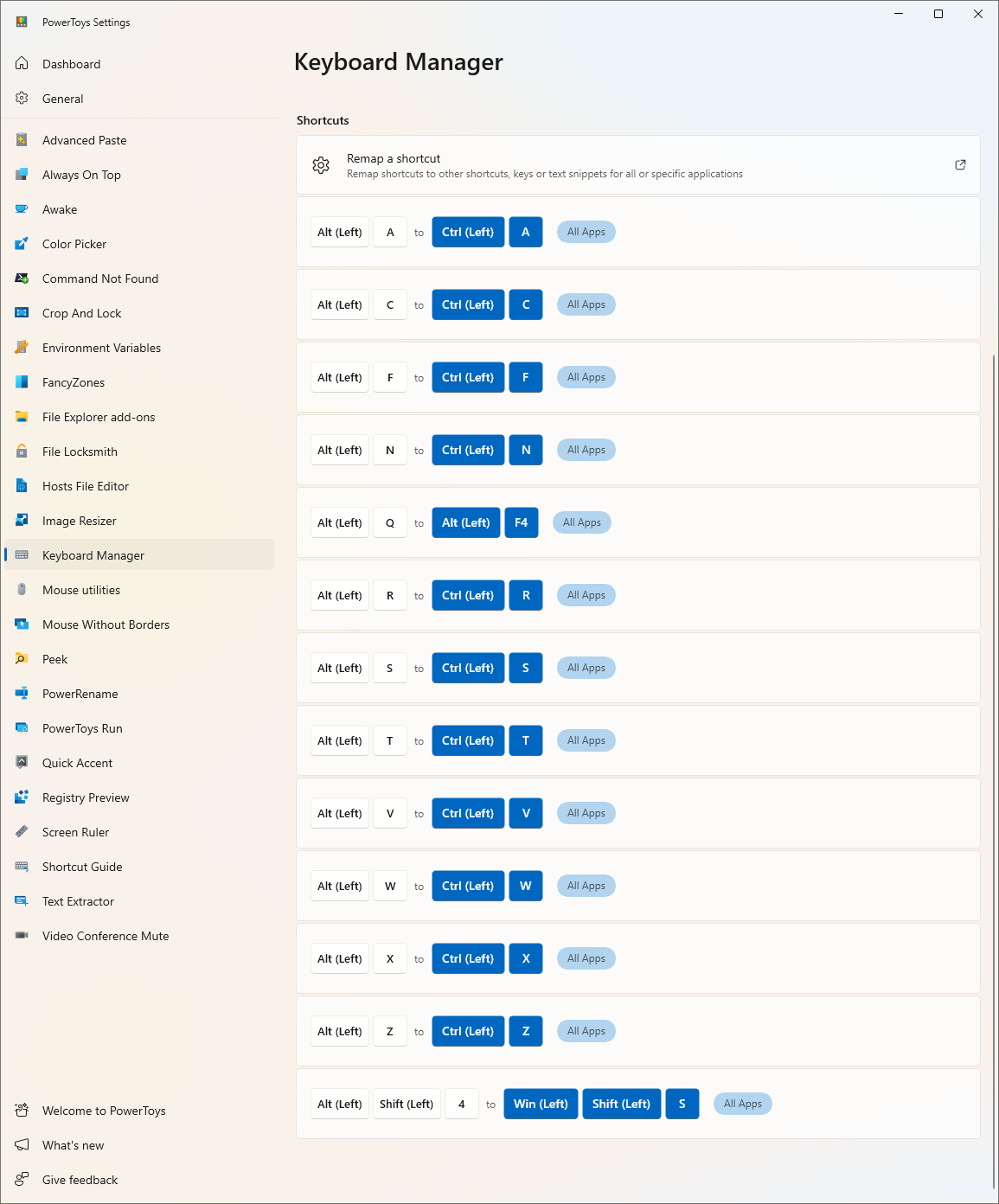Viewport: 999px width, 1204px height.
Task: Click the Awake coffee cup icon
Action: tap(22, 209)
